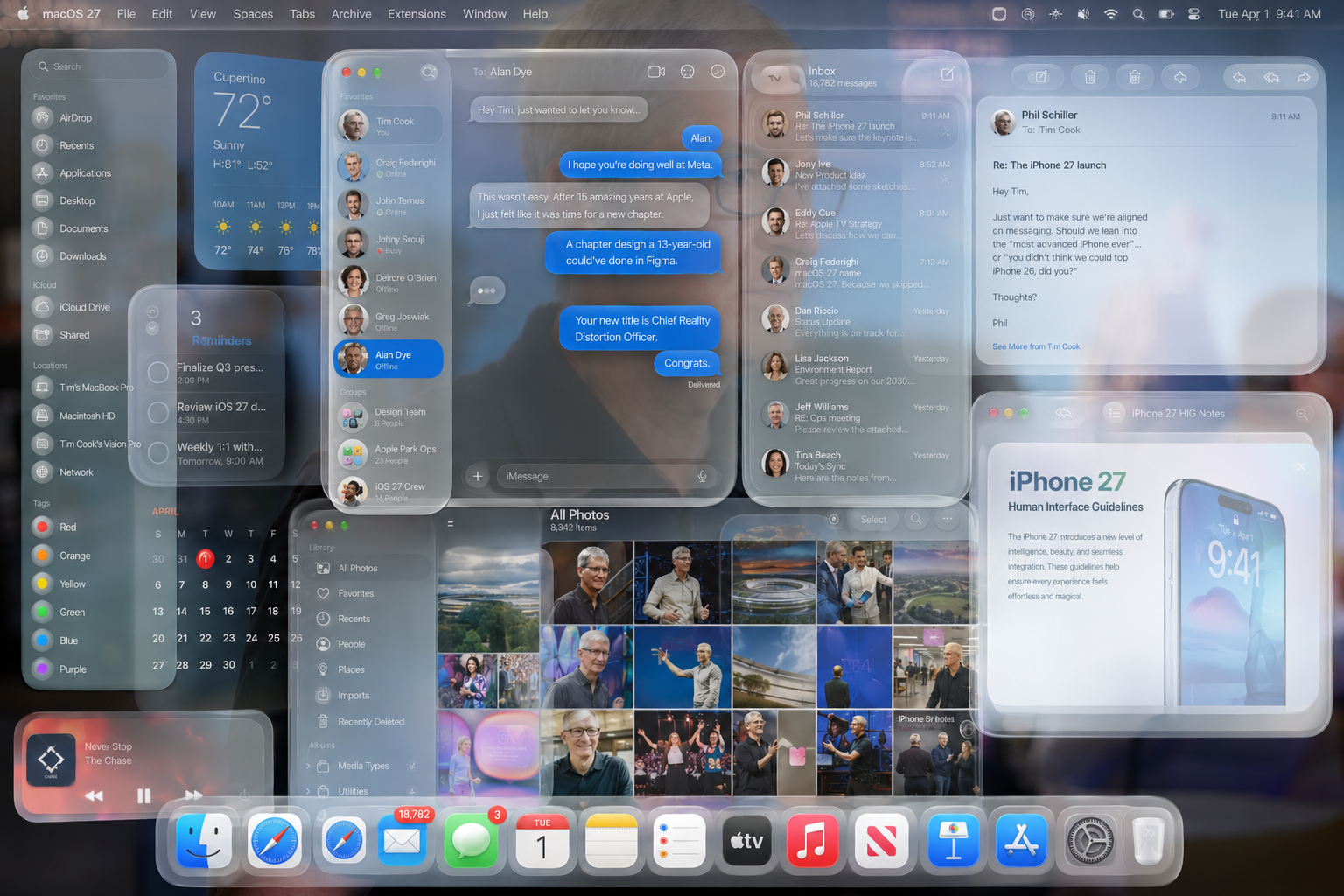Open Calendar in the Dock
Image resolution: width=1344 pixels, height=896 pixels.
point(542,841)
